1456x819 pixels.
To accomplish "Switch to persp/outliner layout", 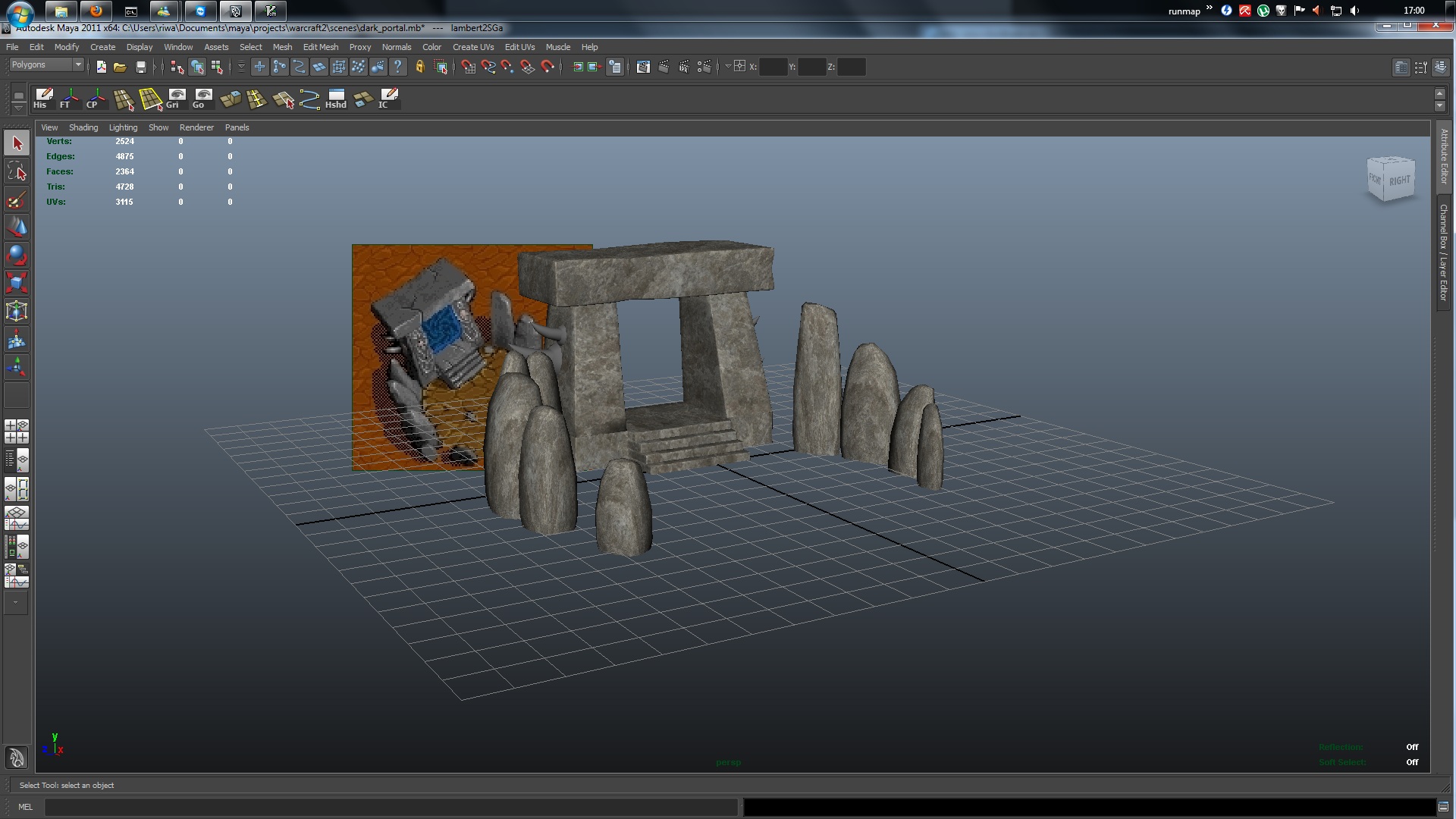I will 17,460.
